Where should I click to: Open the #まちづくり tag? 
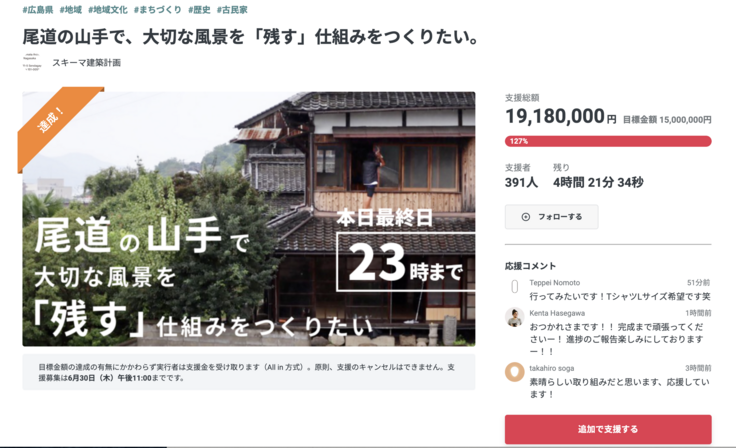(x=158, y=10)
